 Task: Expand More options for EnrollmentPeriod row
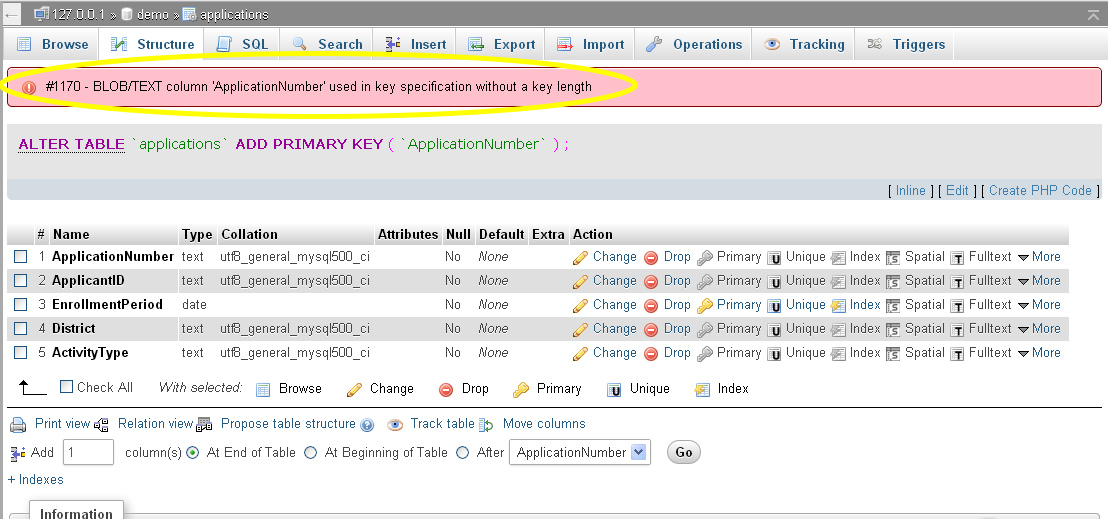[x=1039, y=305]
